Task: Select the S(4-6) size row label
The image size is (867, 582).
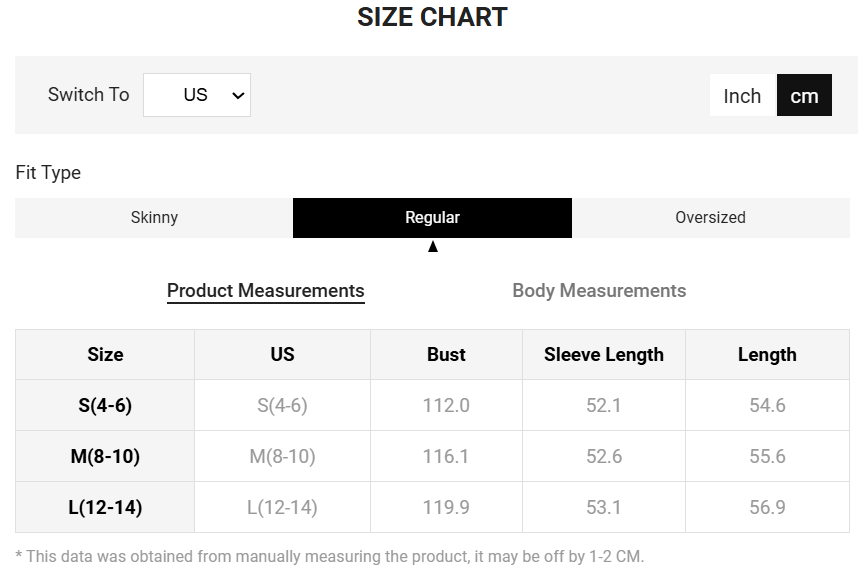Action: pyautogui.click(x=105, y=405)
